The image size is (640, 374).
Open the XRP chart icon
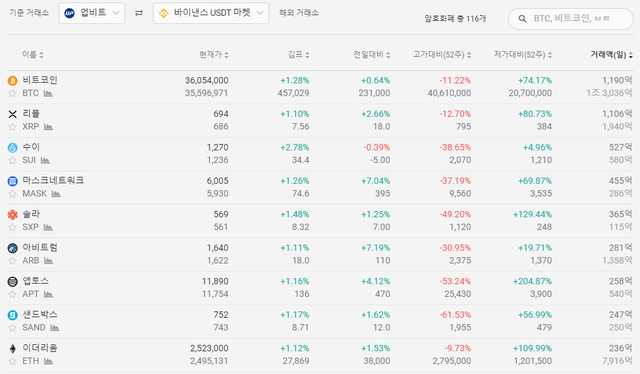[x=48, y=127]
